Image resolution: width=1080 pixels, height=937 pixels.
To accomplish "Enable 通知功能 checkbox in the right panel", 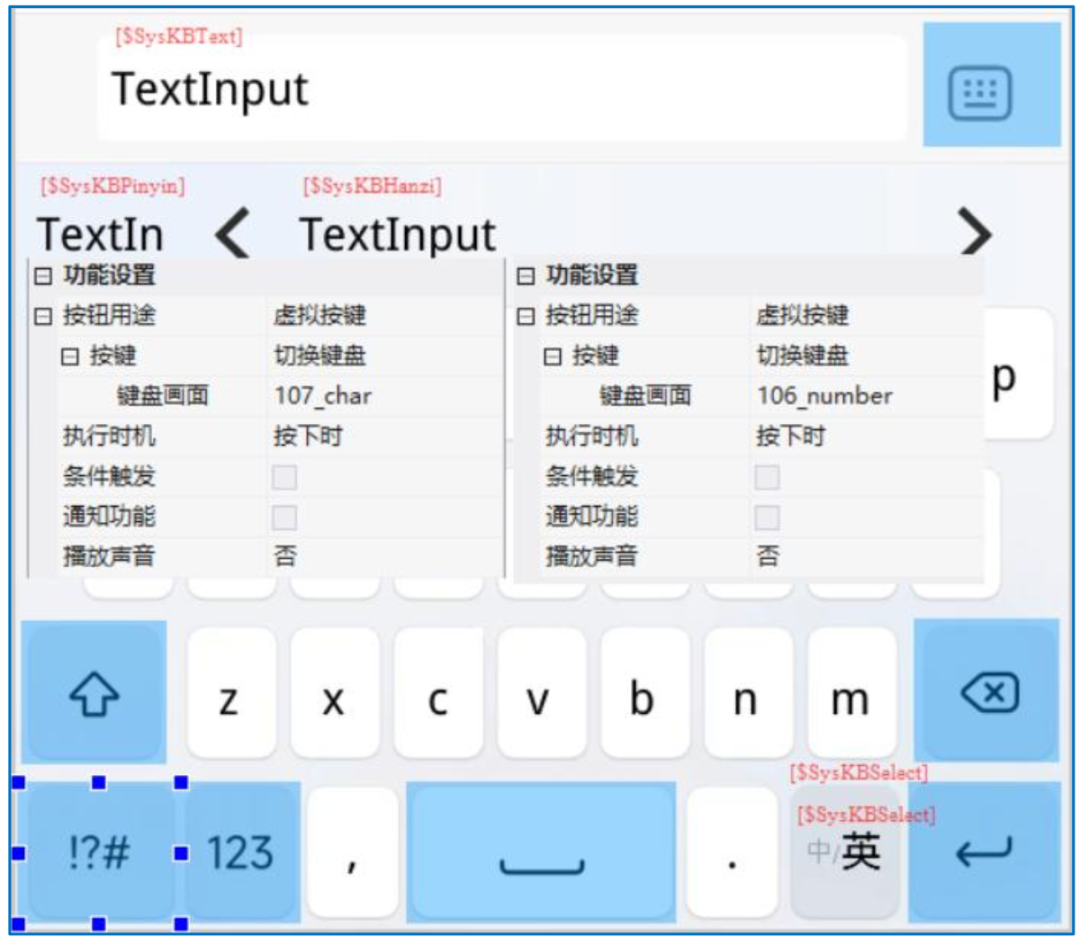I will (767, 517).
